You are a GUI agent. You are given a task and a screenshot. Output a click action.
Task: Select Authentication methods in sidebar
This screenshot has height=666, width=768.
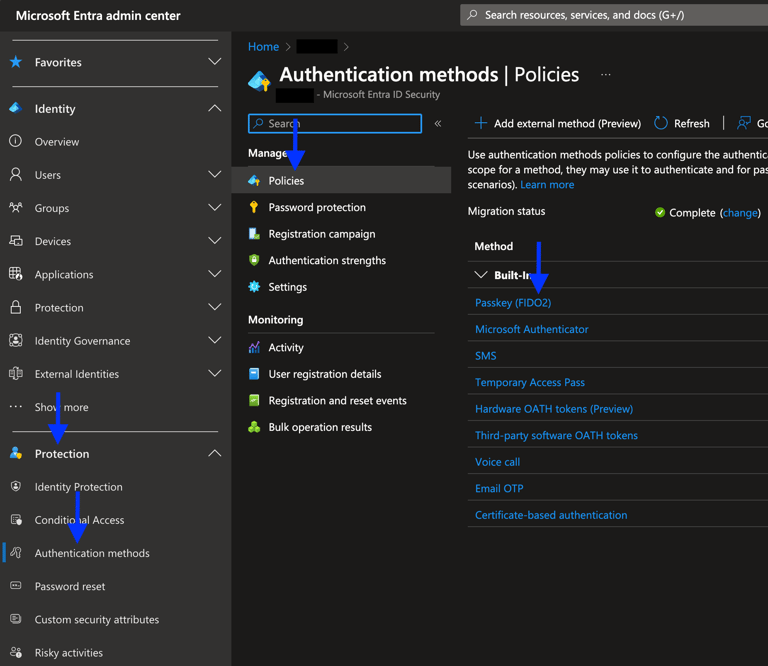92,553
